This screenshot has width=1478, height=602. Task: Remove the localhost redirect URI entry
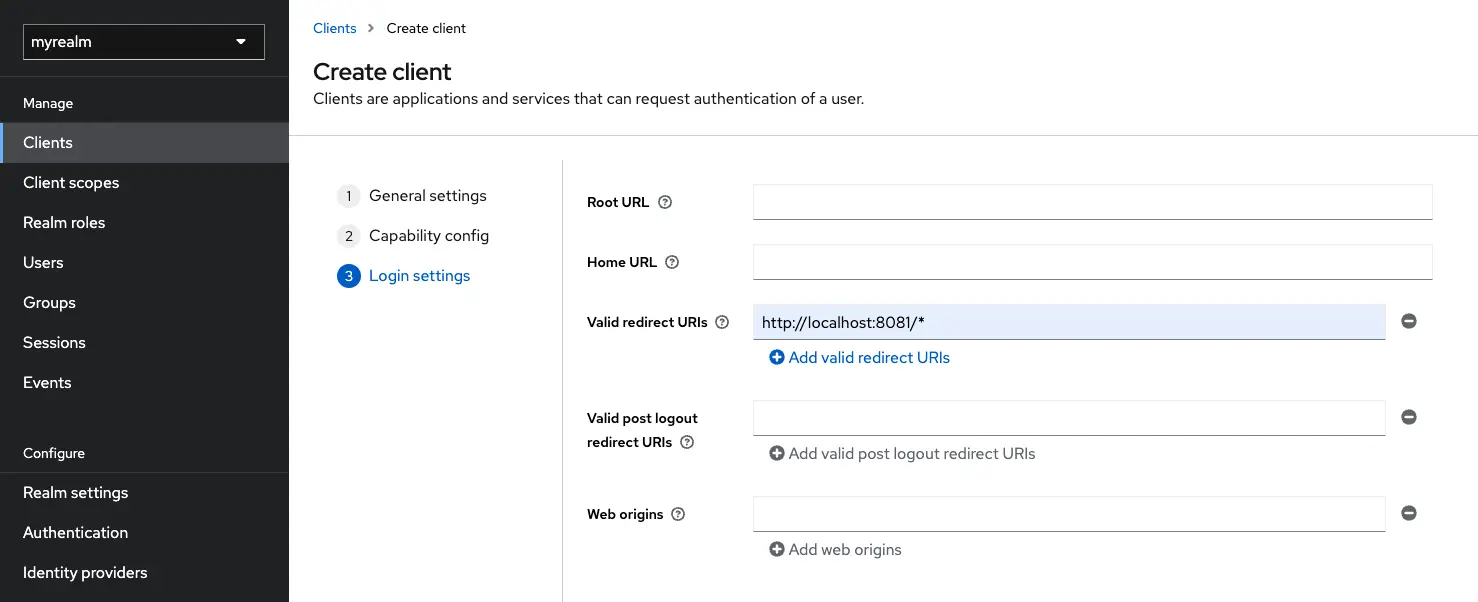tap(1409, 320)
